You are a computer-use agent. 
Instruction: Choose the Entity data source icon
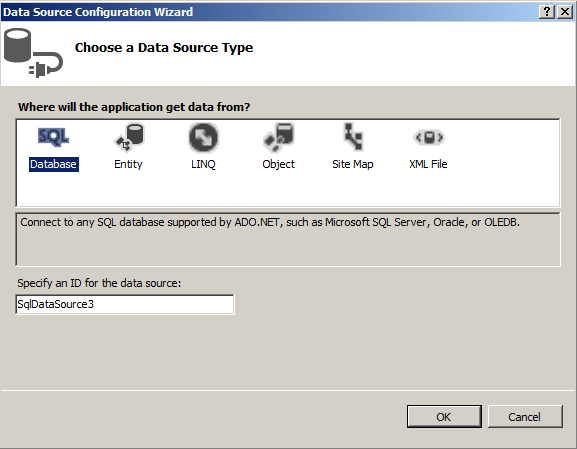[x=129, y=137]
